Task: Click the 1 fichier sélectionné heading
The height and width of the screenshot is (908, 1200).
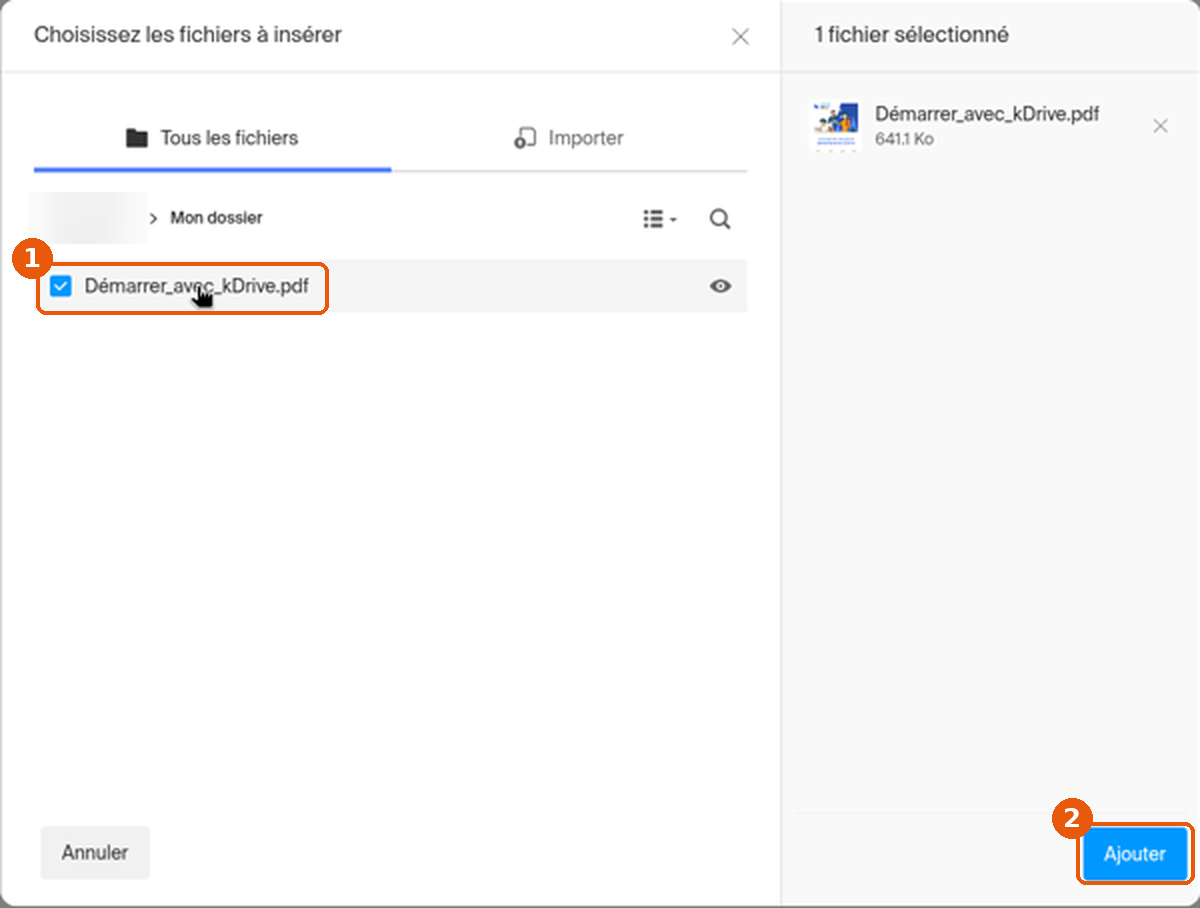Action: pos(911,35)
